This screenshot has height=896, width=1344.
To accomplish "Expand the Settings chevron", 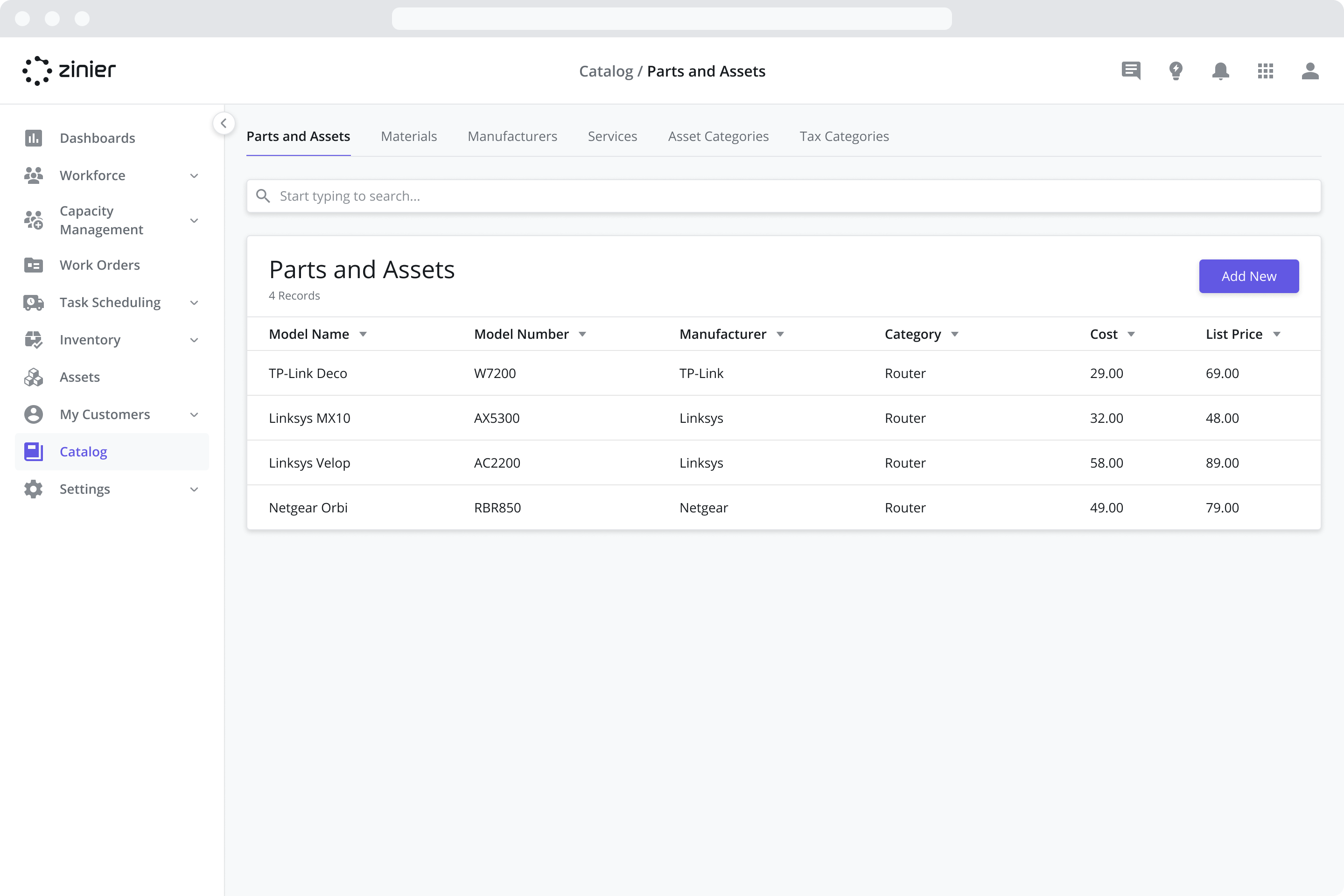I will (194, 489).
